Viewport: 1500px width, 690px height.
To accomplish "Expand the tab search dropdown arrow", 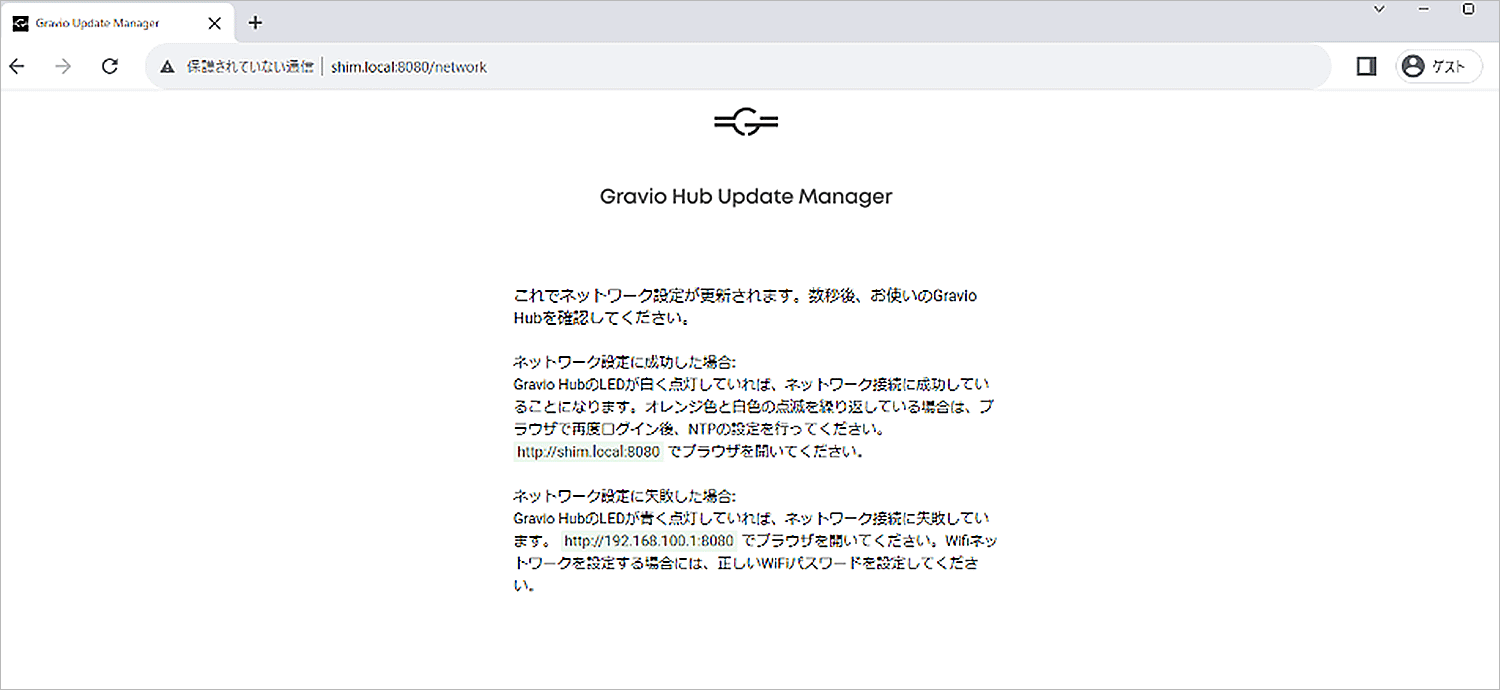I will (x=1379, y=9).
